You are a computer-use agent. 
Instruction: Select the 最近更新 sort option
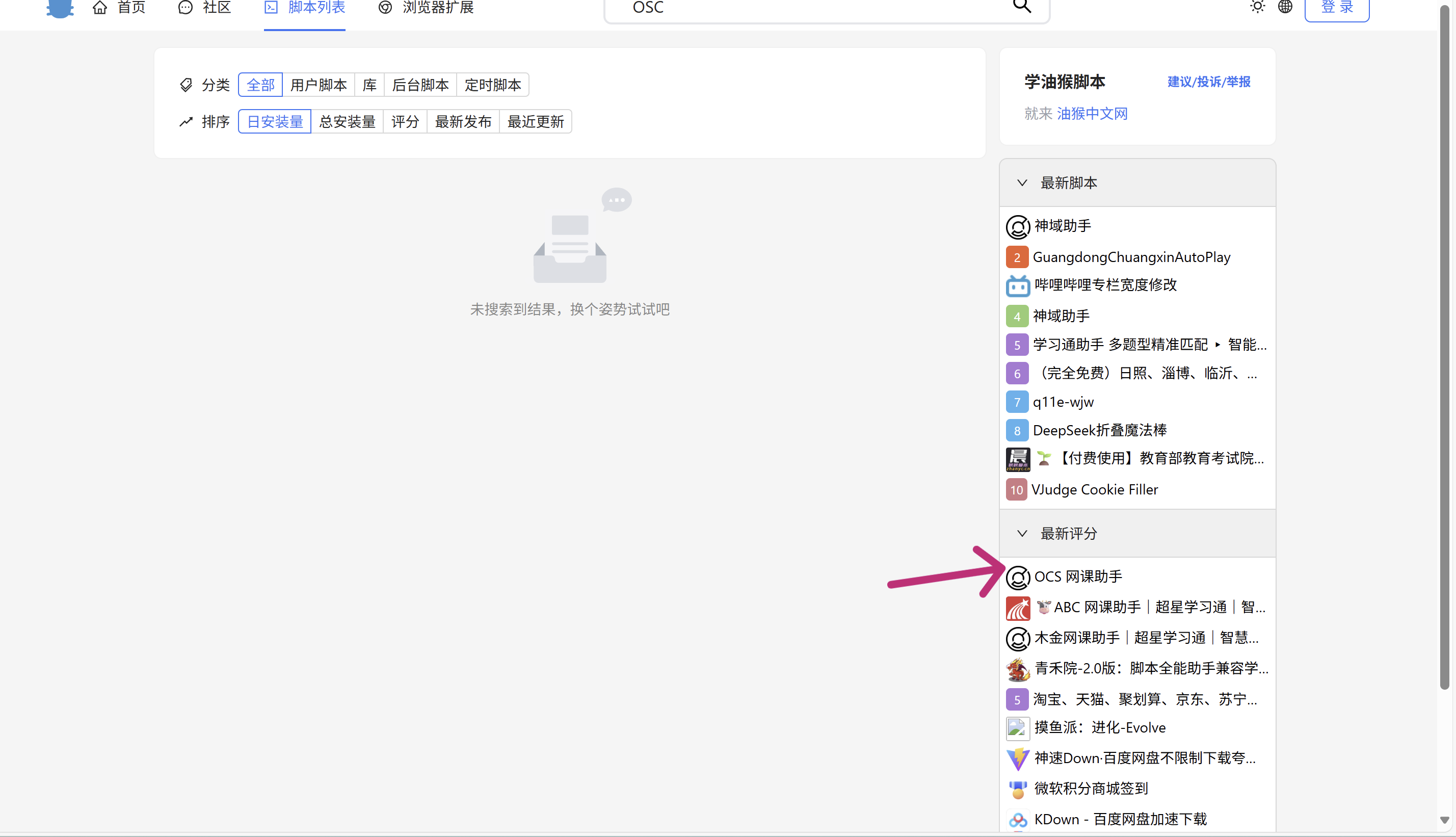click(x=535, y=122)
